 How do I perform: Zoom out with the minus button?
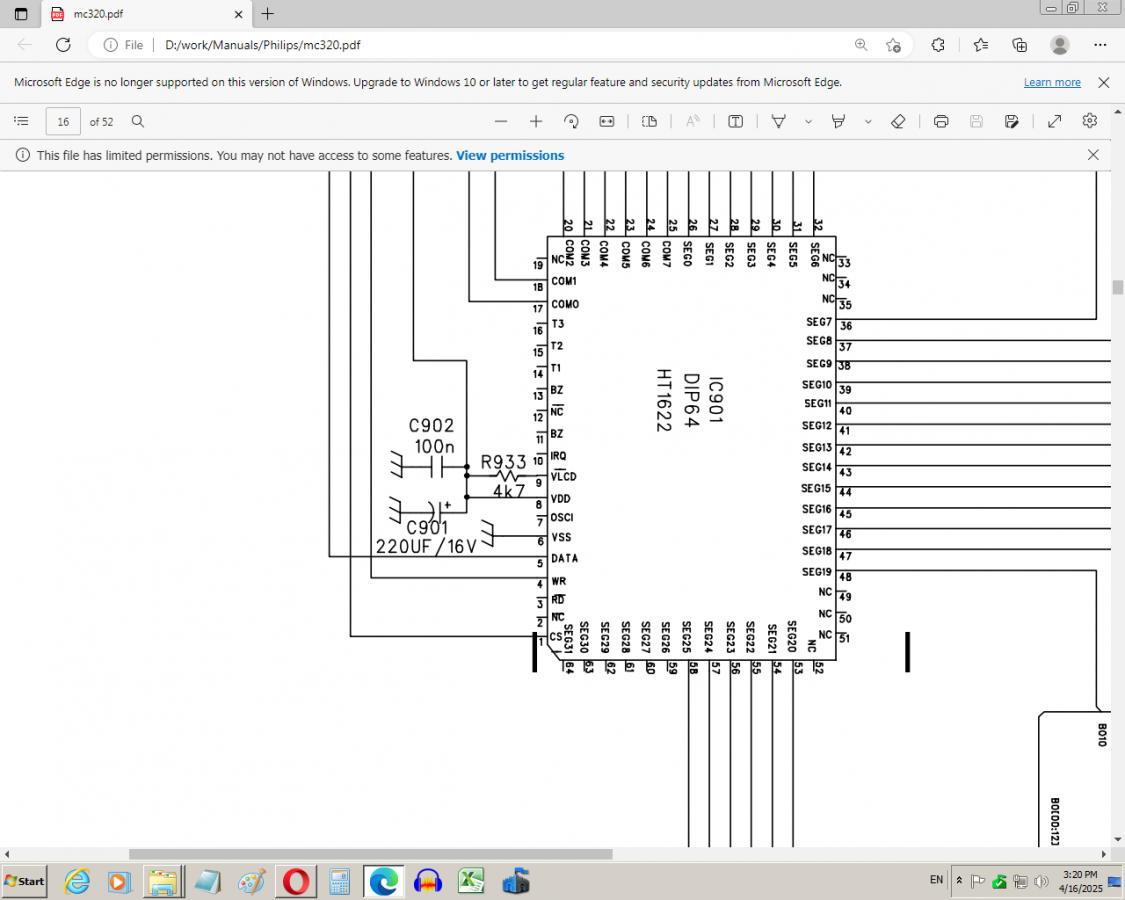point(501,121)
